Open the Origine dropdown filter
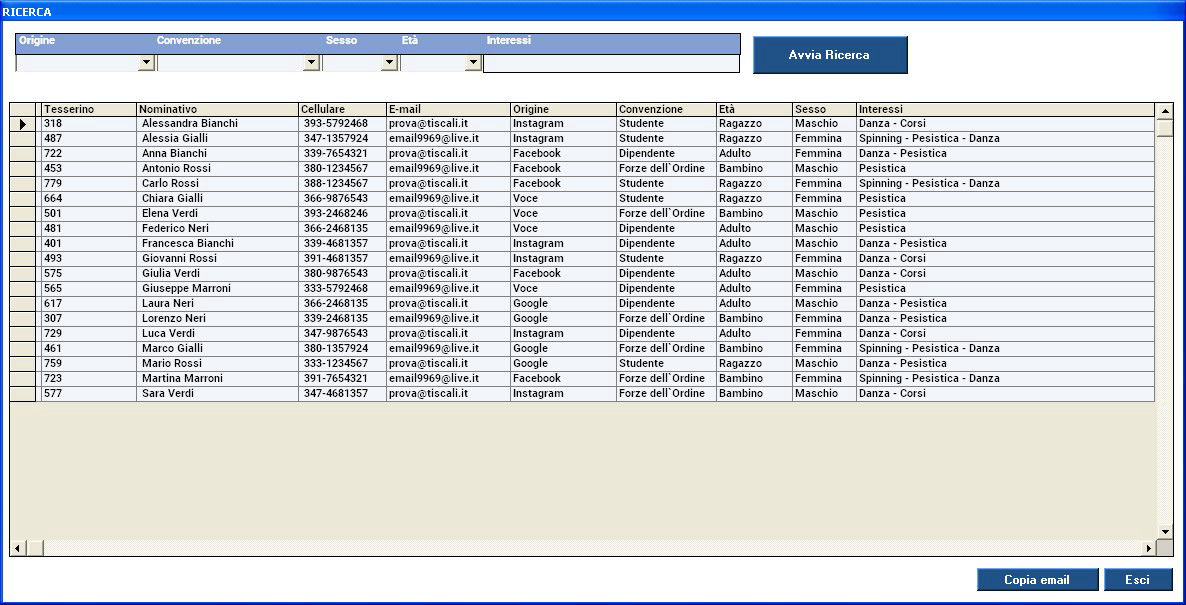 pos(146,63)
